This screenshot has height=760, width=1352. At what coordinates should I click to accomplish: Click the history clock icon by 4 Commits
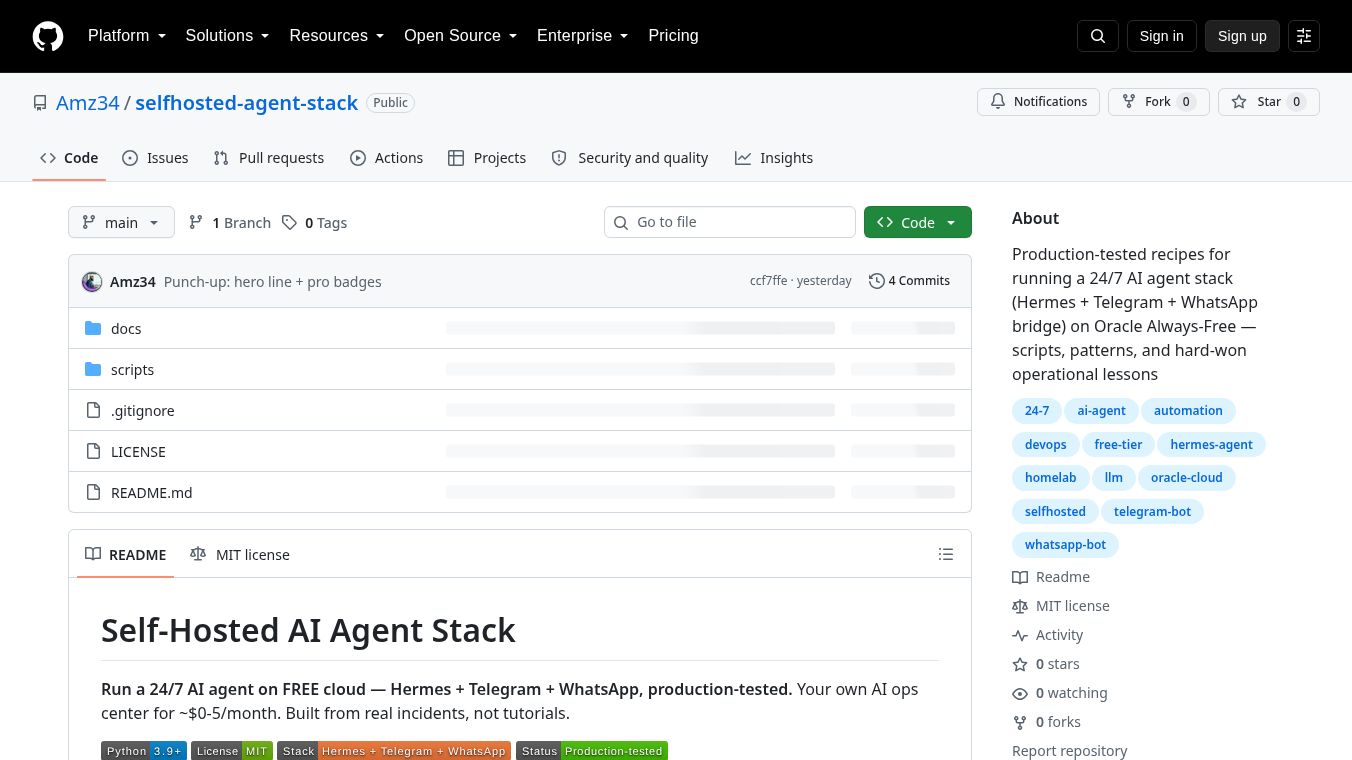pyautogui.click(x=877, y=281)
